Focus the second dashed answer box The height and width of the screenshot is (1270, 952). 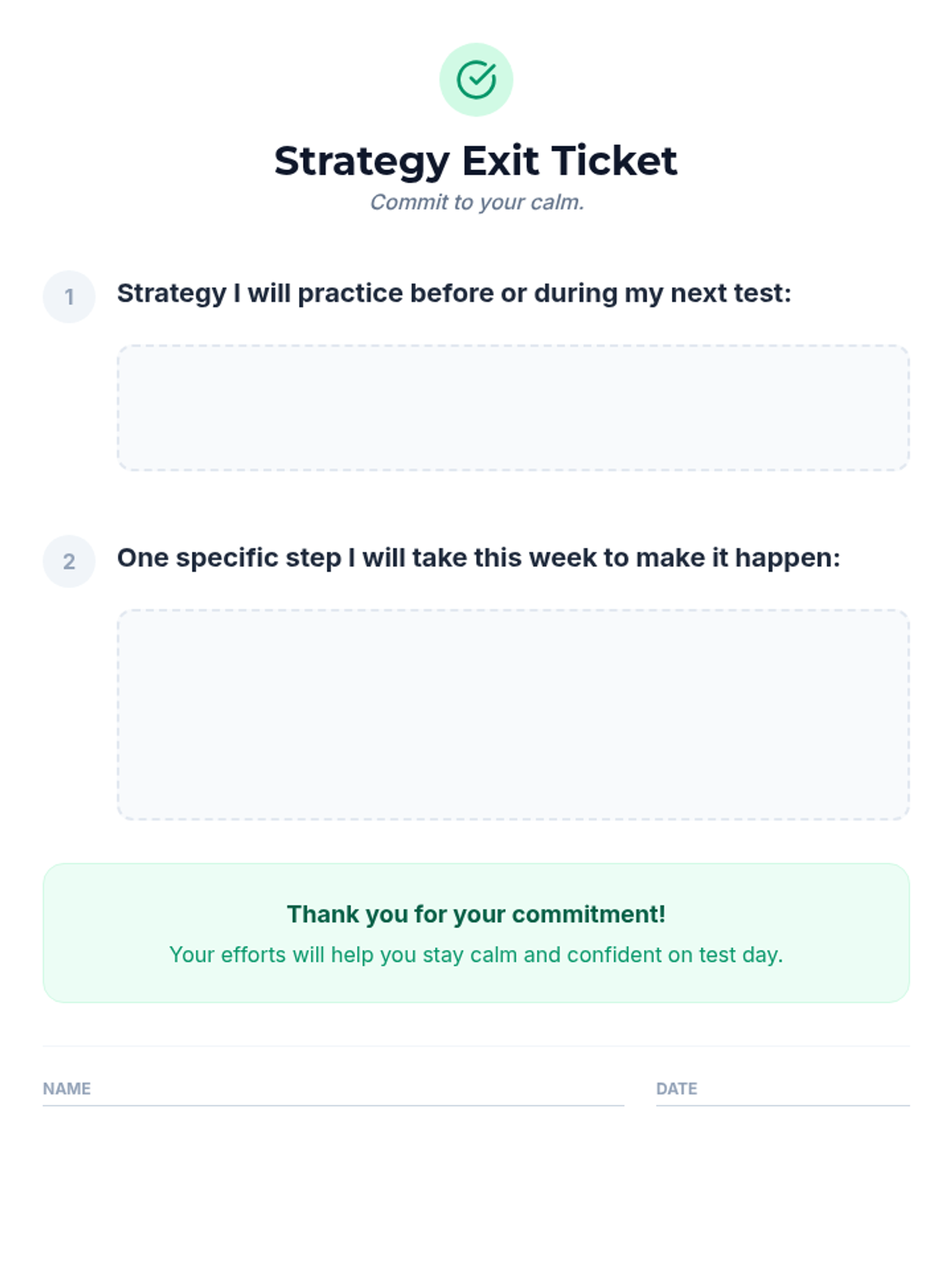tap(513, 714)
